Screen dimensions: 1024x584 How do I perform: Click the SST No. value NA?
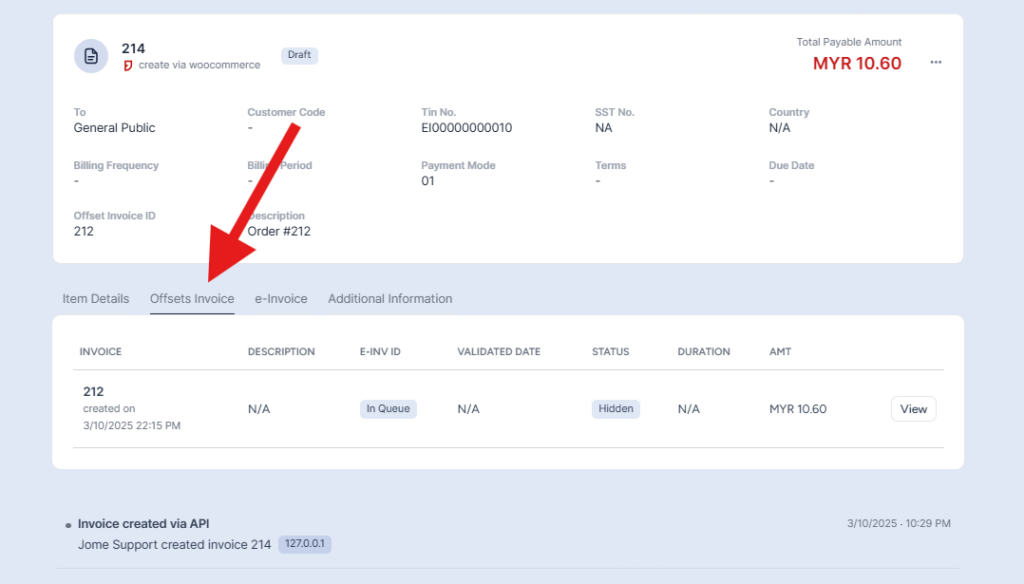click(603, 128)
